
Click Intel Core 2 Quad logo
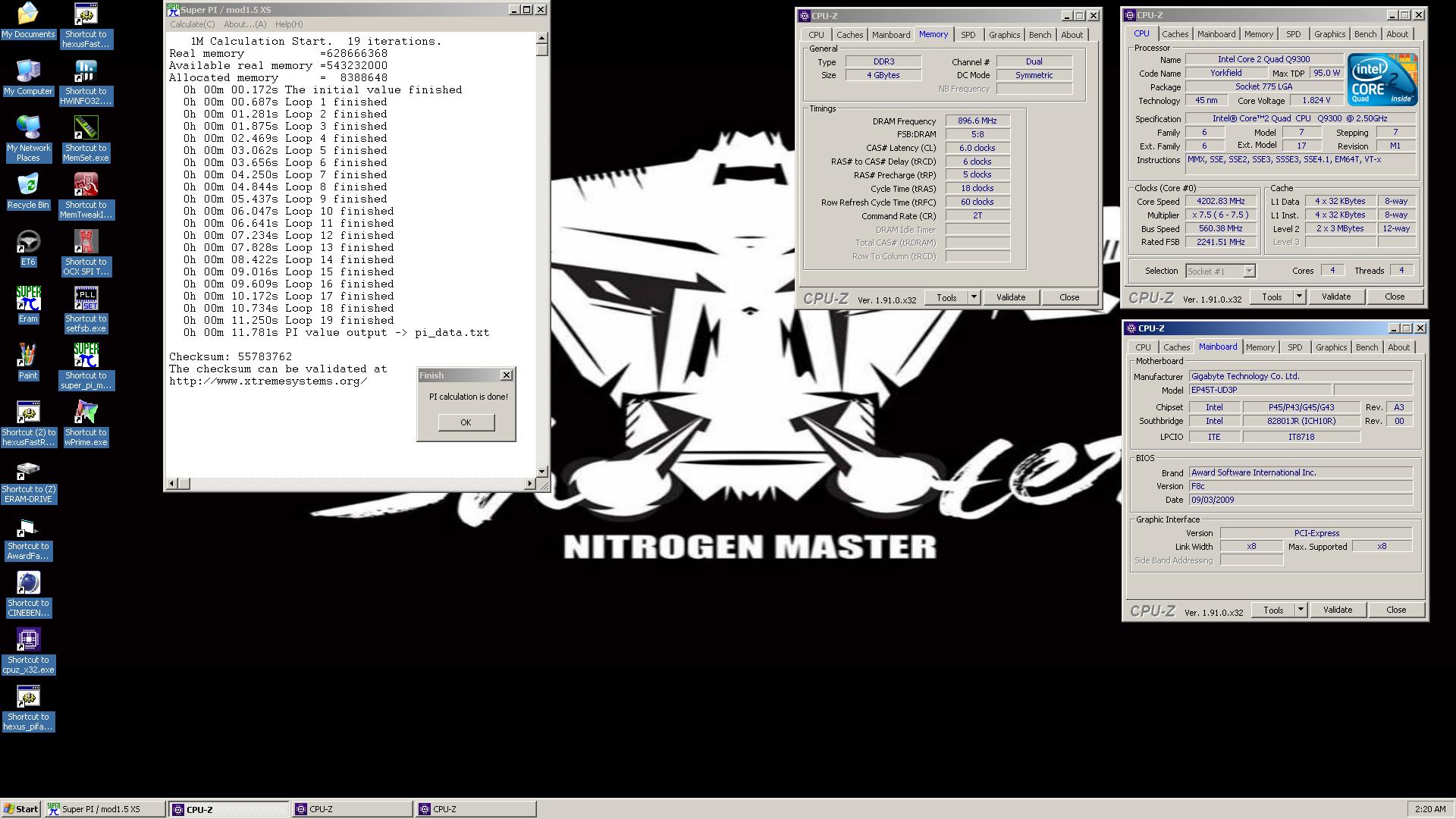coord(1382,80)
